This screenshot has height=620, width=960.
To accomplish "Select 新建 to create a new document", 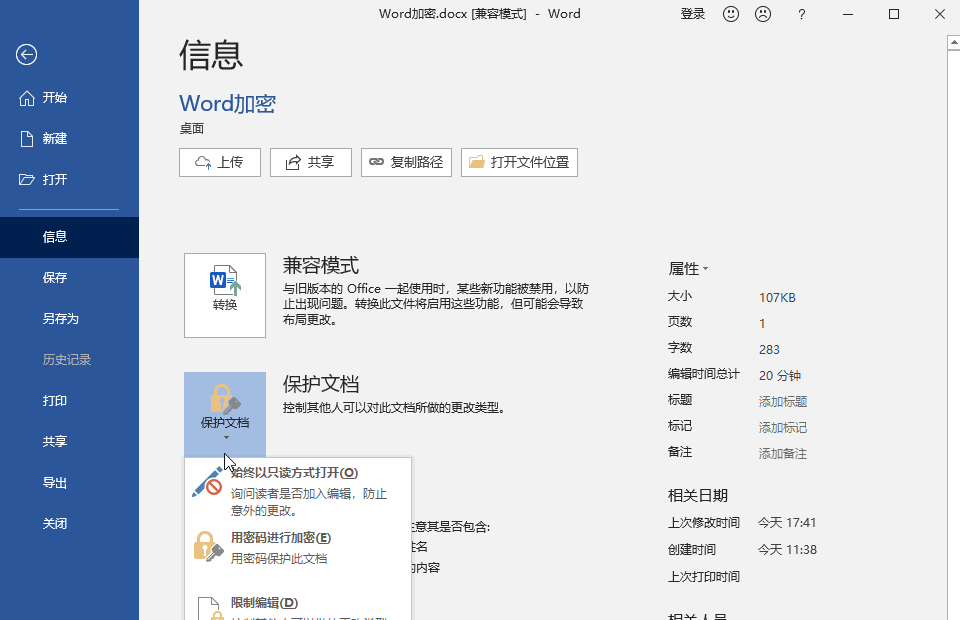I will 55,138.
